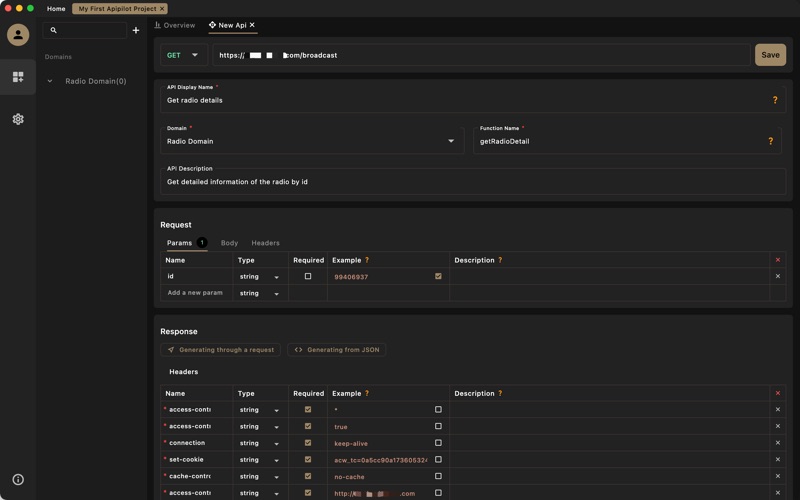Click the no-cache example value
This screenshot has width=800, height=500.
coord(349,477)
